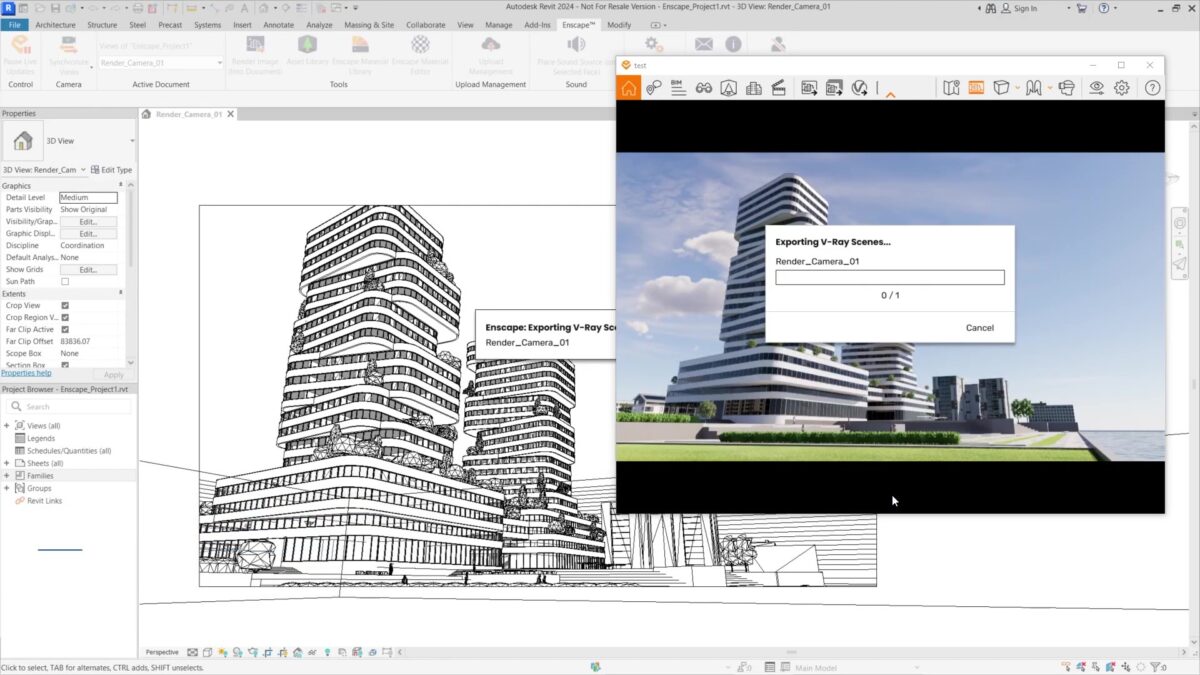Open the Properties help link

(26, 373)
